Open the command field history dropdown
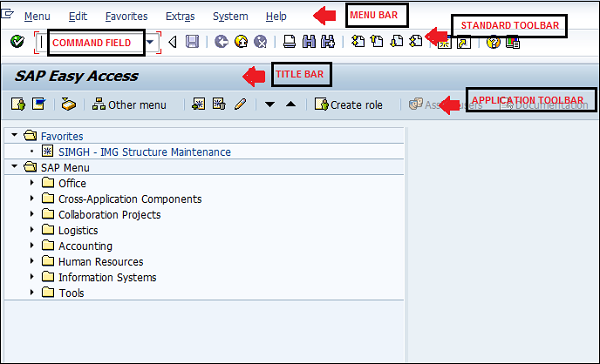 150,42
